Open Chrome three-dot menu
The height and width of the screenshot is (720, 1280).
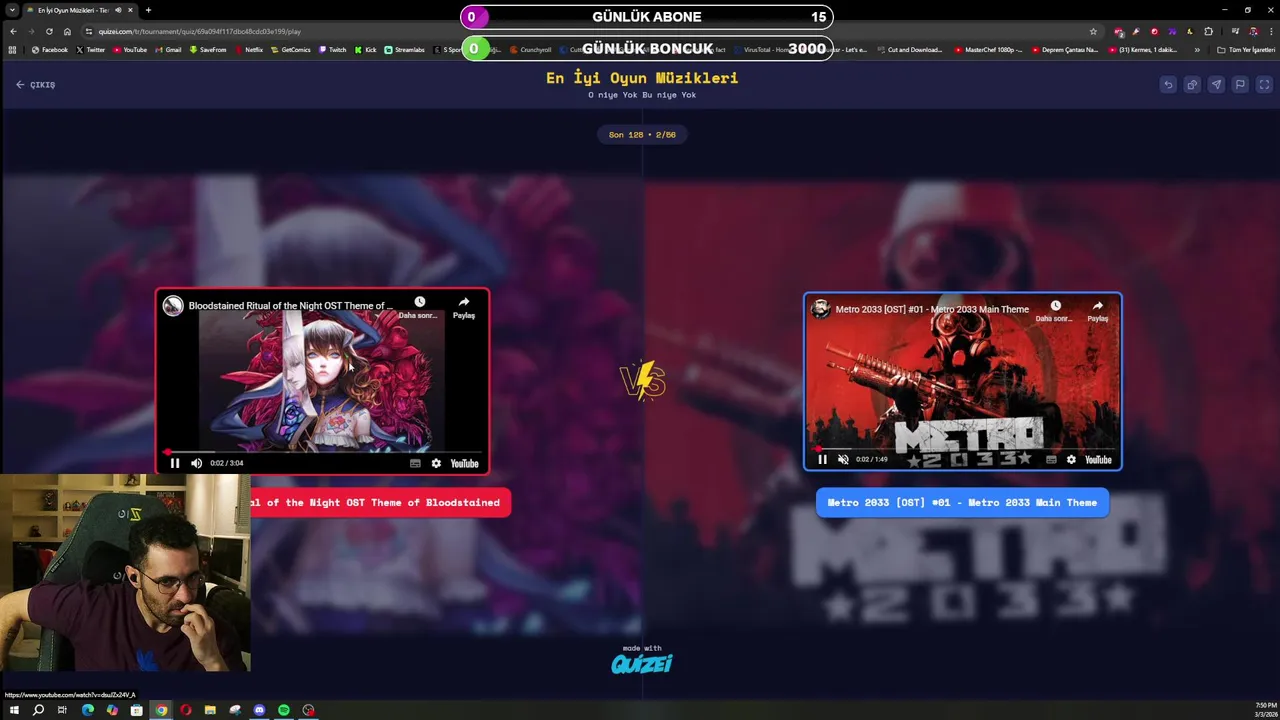pyautogui.click(x=1271, y=31)
